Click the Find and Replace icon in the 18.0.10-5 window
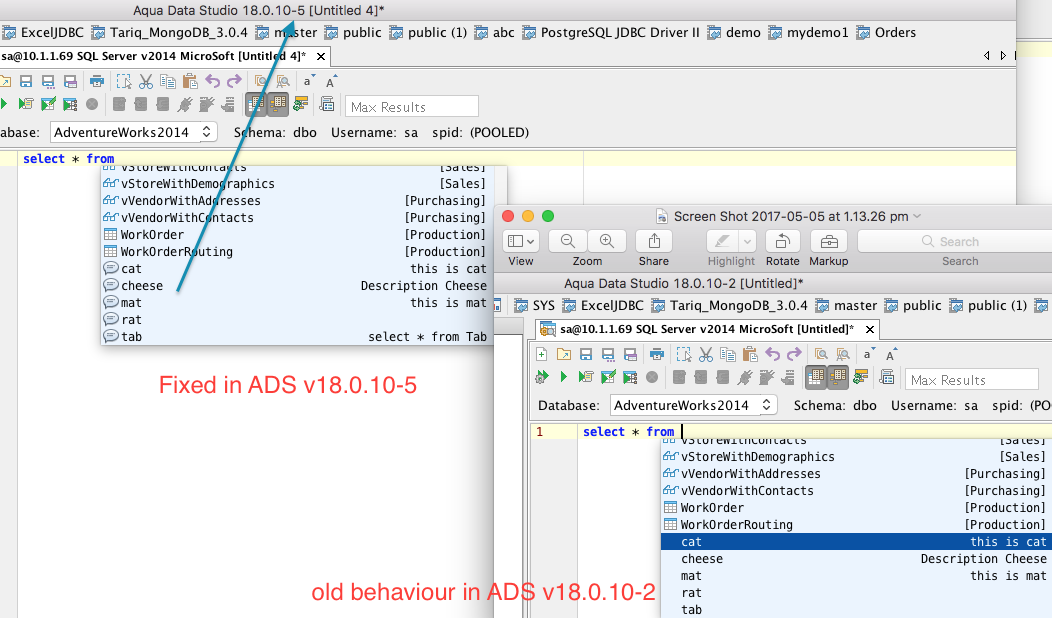Screen dimensions: 1052x618 (282, 82)
